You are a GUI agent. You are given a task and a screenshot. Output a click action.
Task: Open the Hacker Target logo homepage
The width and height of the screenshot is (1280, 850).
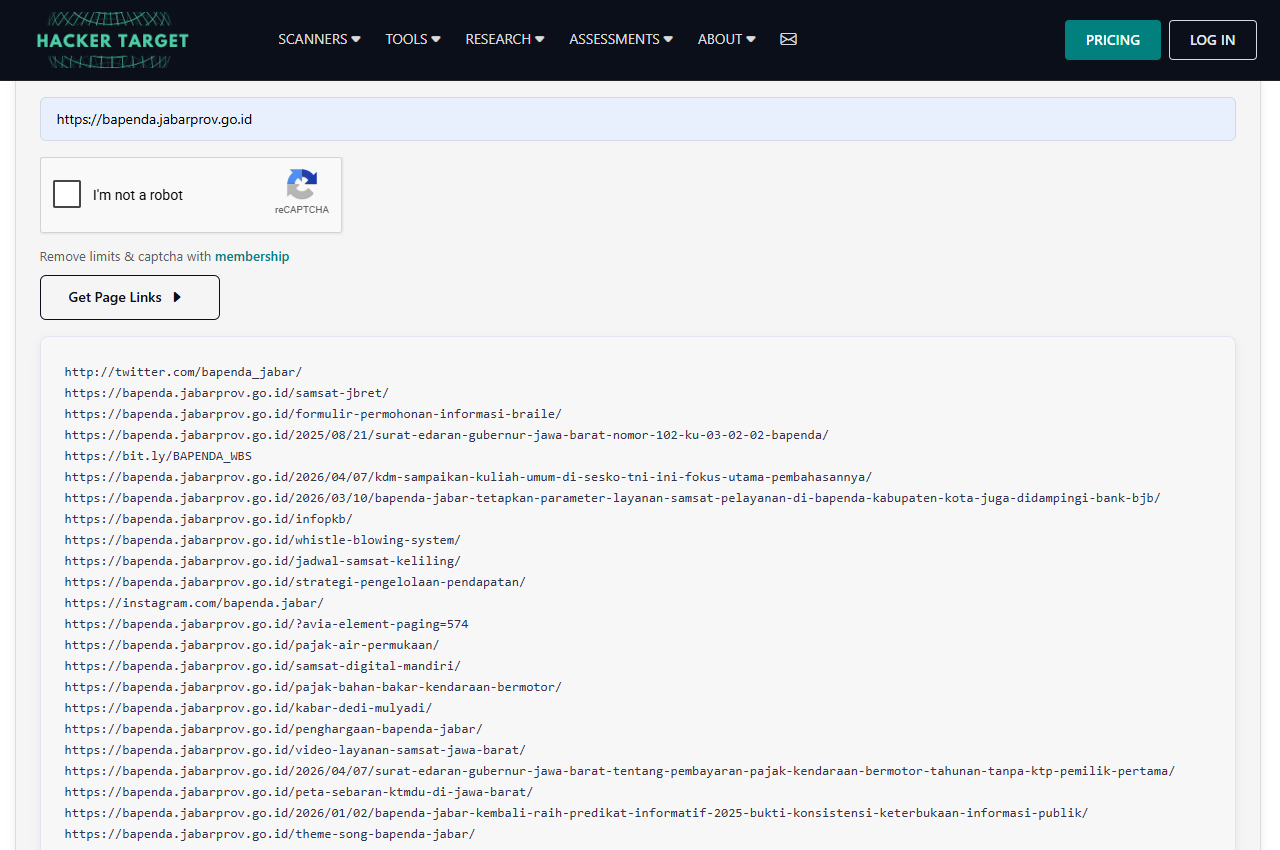coord(112,40)
